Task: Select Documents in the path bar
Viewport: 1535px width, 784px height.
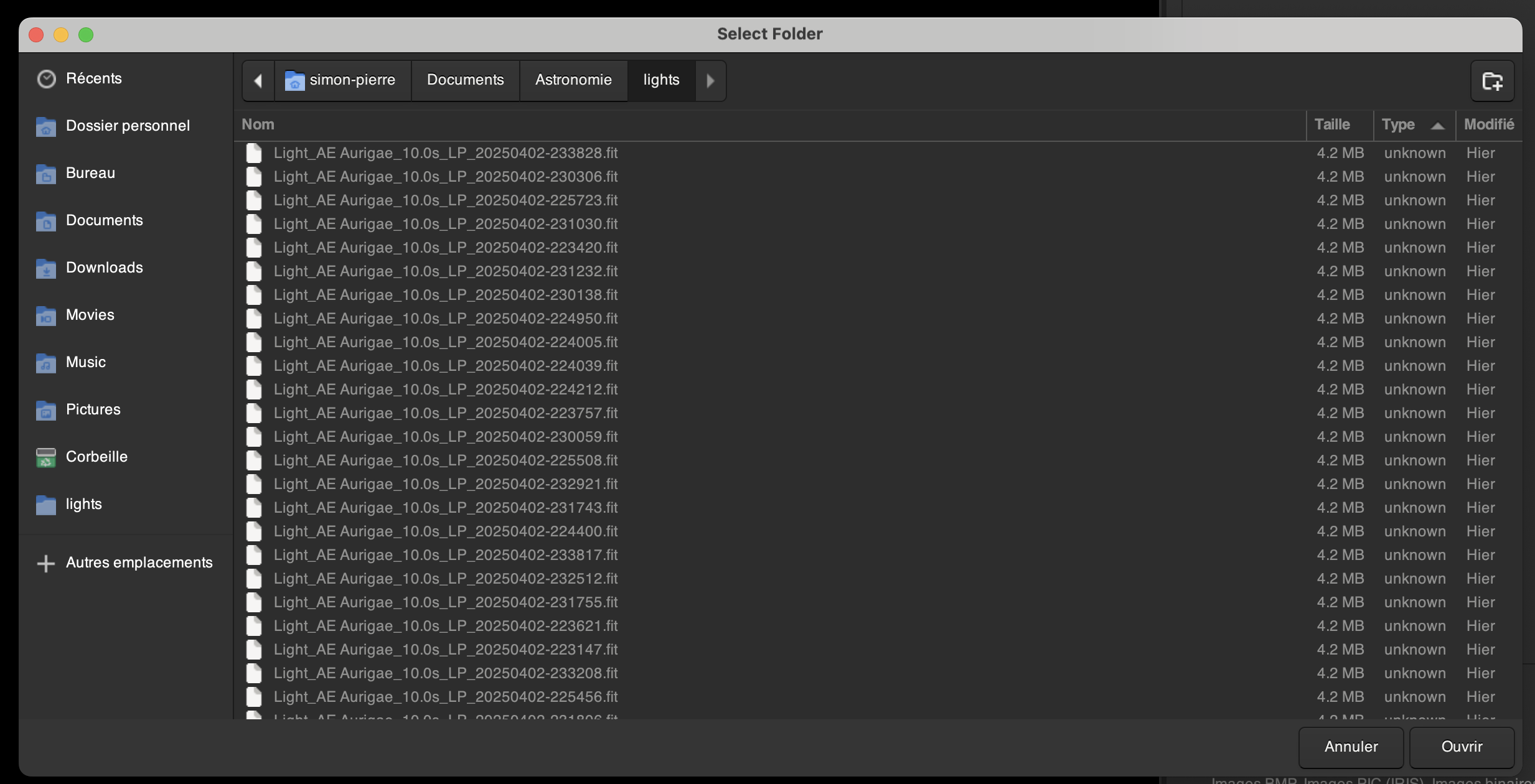Action: (x=465, y=80)
